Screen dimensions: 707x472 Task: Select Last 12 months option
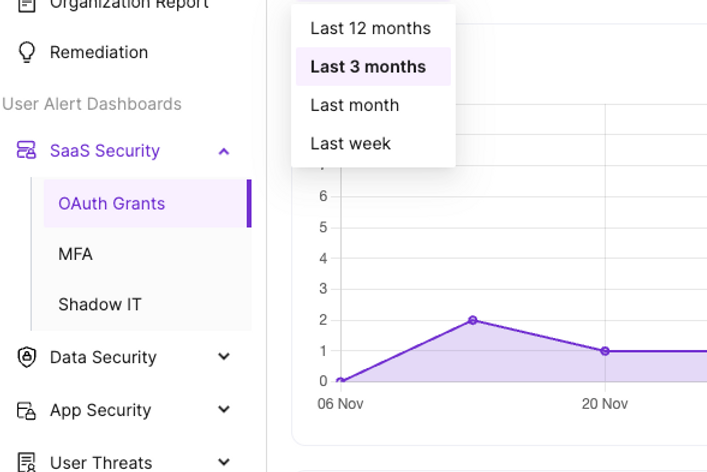tap(370, 28)
